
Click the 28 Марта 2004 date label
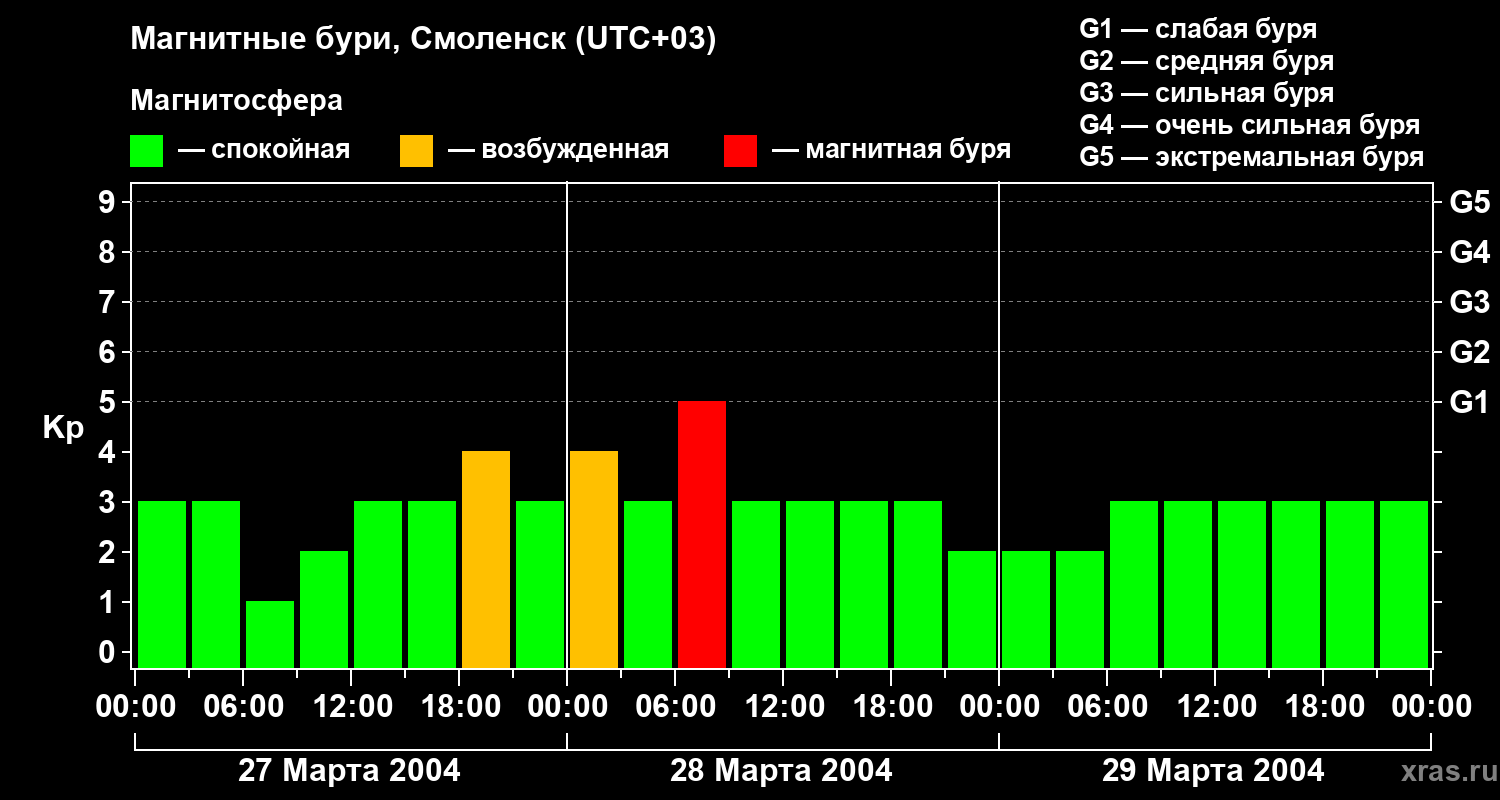781,771
